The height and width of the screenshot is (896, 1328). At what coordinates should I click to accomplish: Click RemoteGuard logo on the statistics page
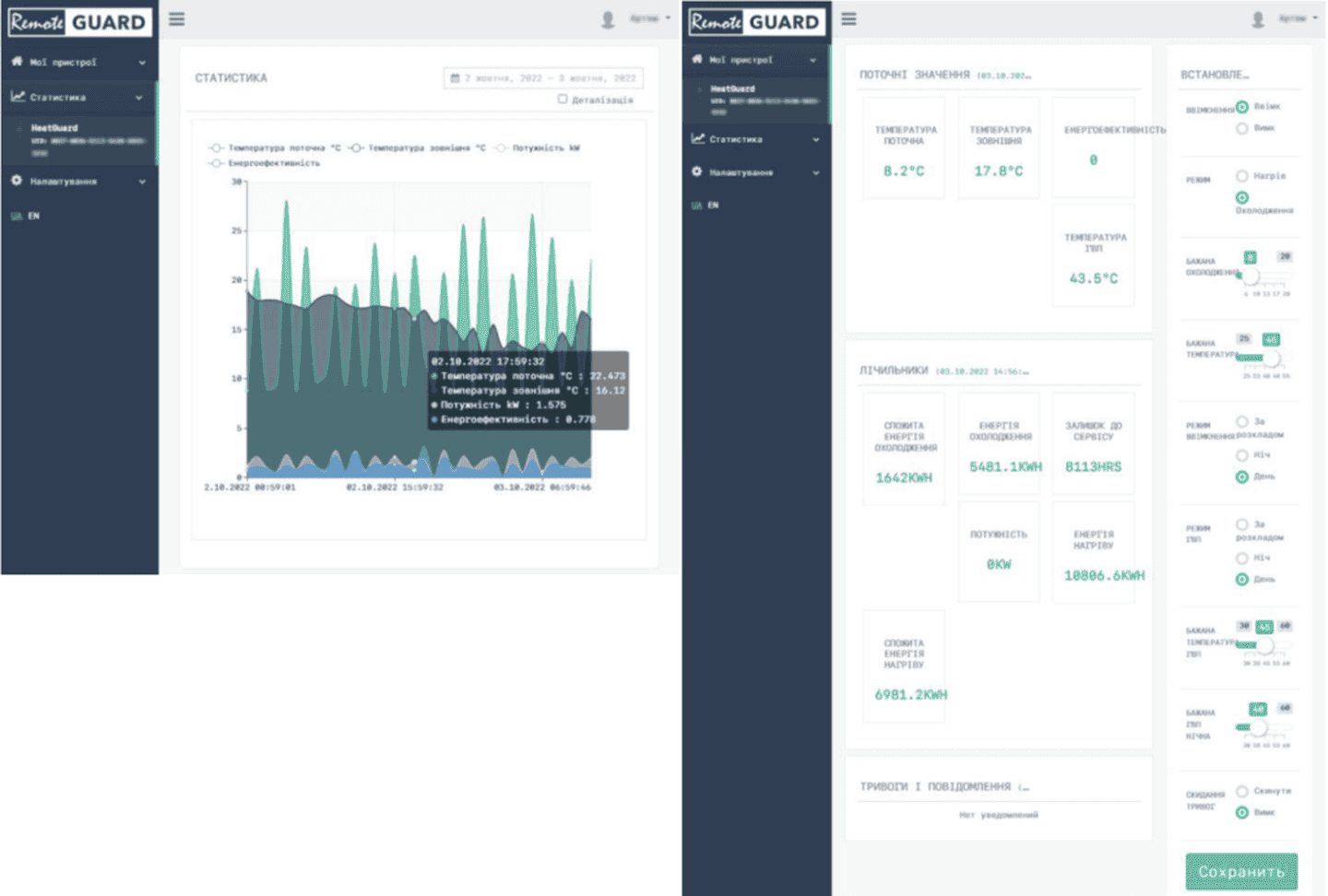tap(79, 21)
